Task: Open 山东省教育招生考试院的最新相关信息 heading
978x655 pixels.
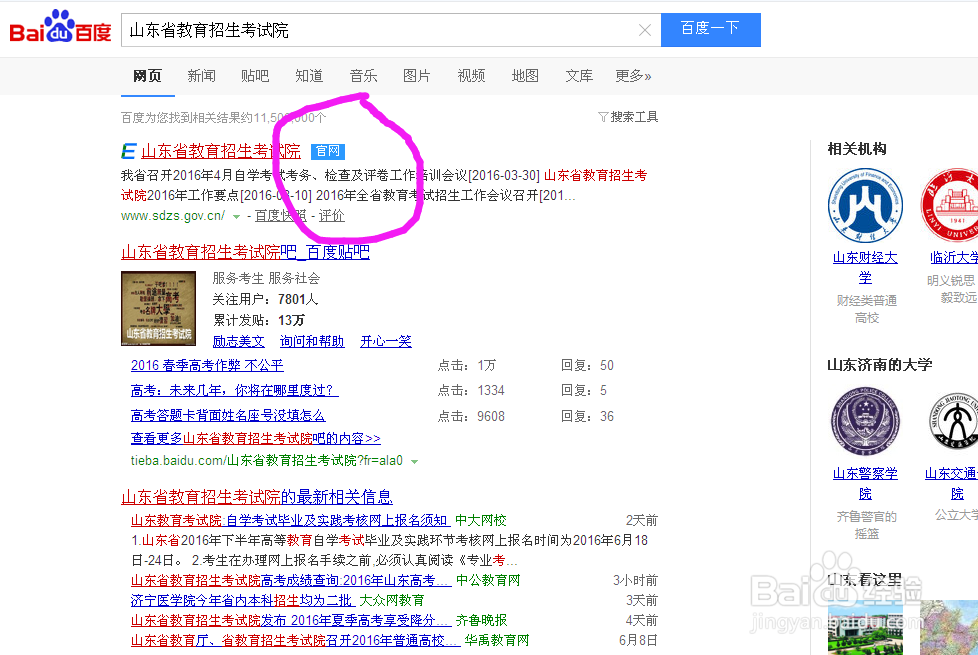Action: 257,497
